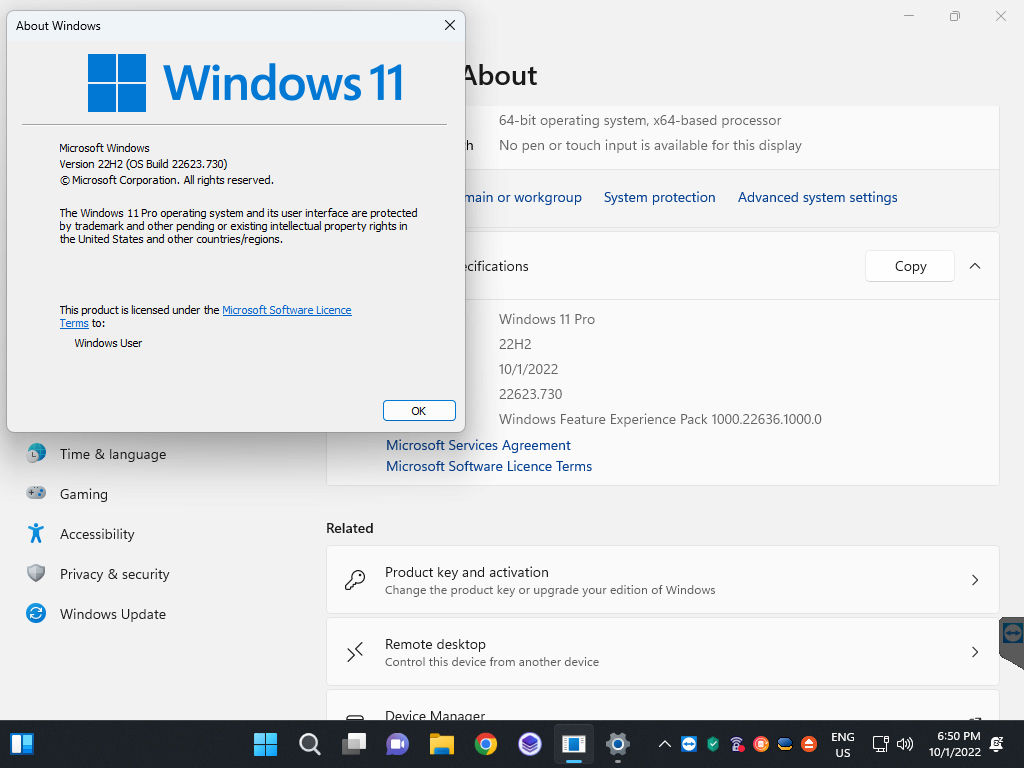Image resolution: width=1024 pixels, height=768 pixels.
Task: Show hidden system tray icons
Action: coord(664,744)
